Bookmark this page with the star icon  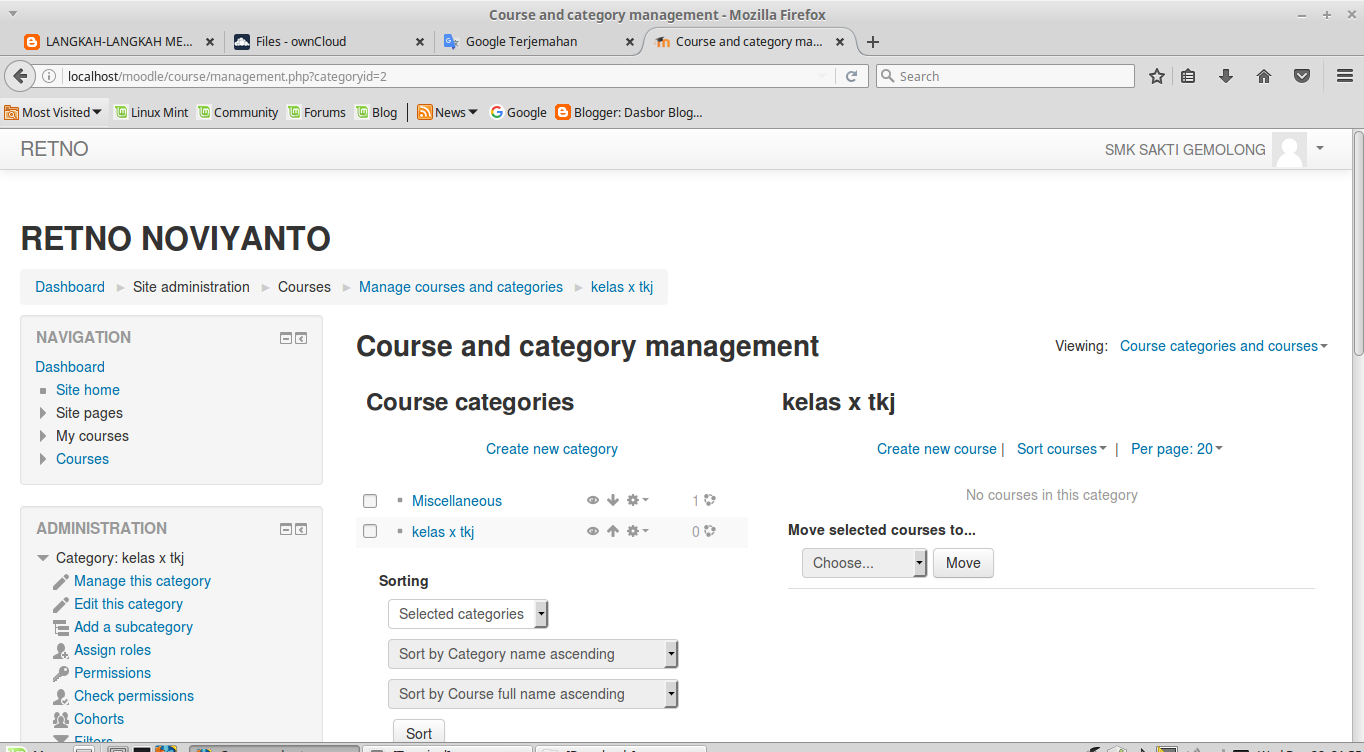[1157, 76]
